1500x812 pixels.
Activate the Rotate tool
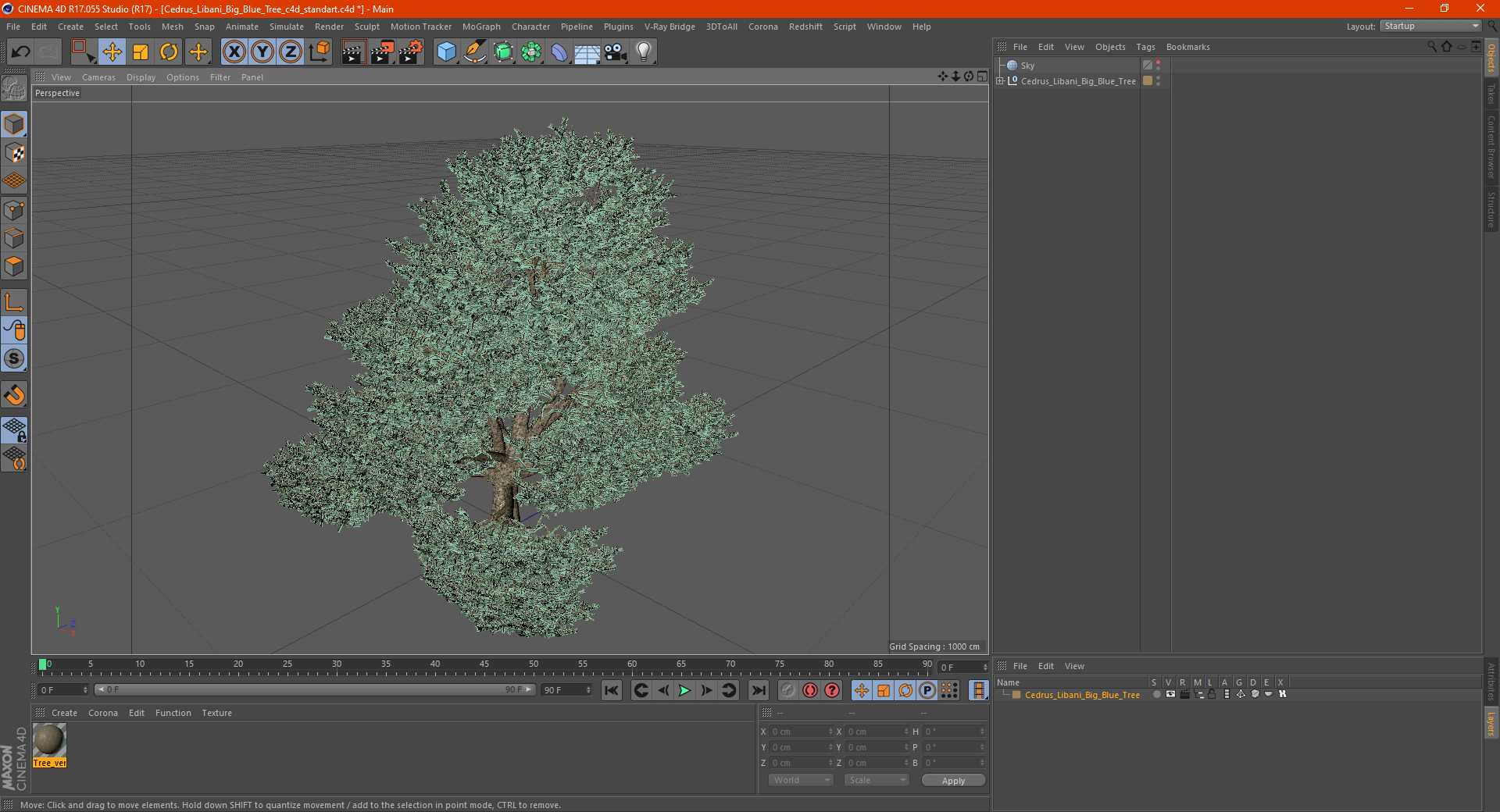point(169,52)
